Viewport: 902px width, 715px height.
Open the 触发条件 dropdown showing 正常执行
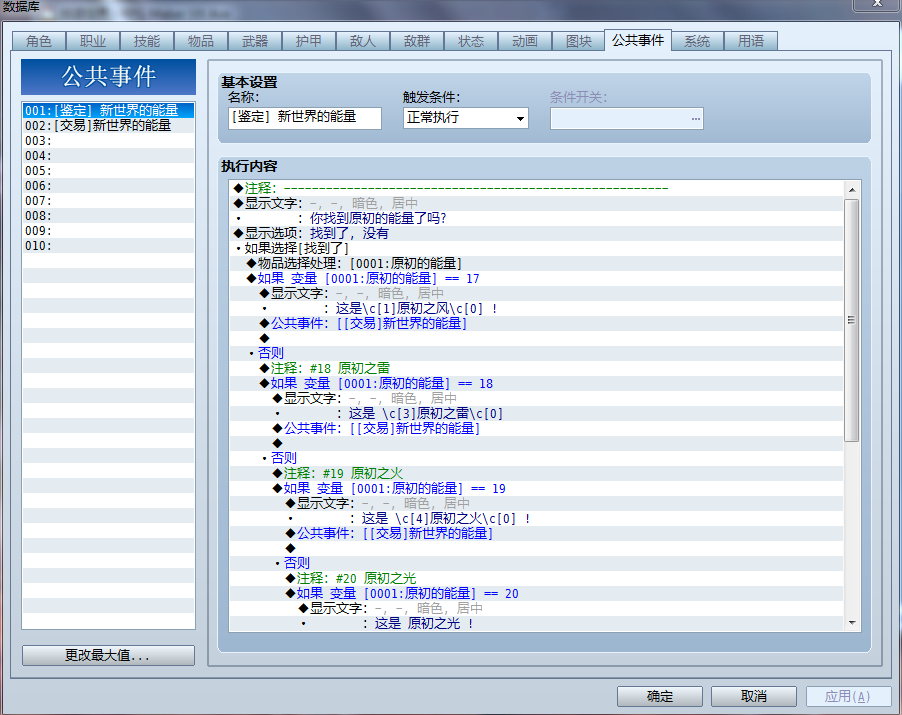(x=466, y=118)
